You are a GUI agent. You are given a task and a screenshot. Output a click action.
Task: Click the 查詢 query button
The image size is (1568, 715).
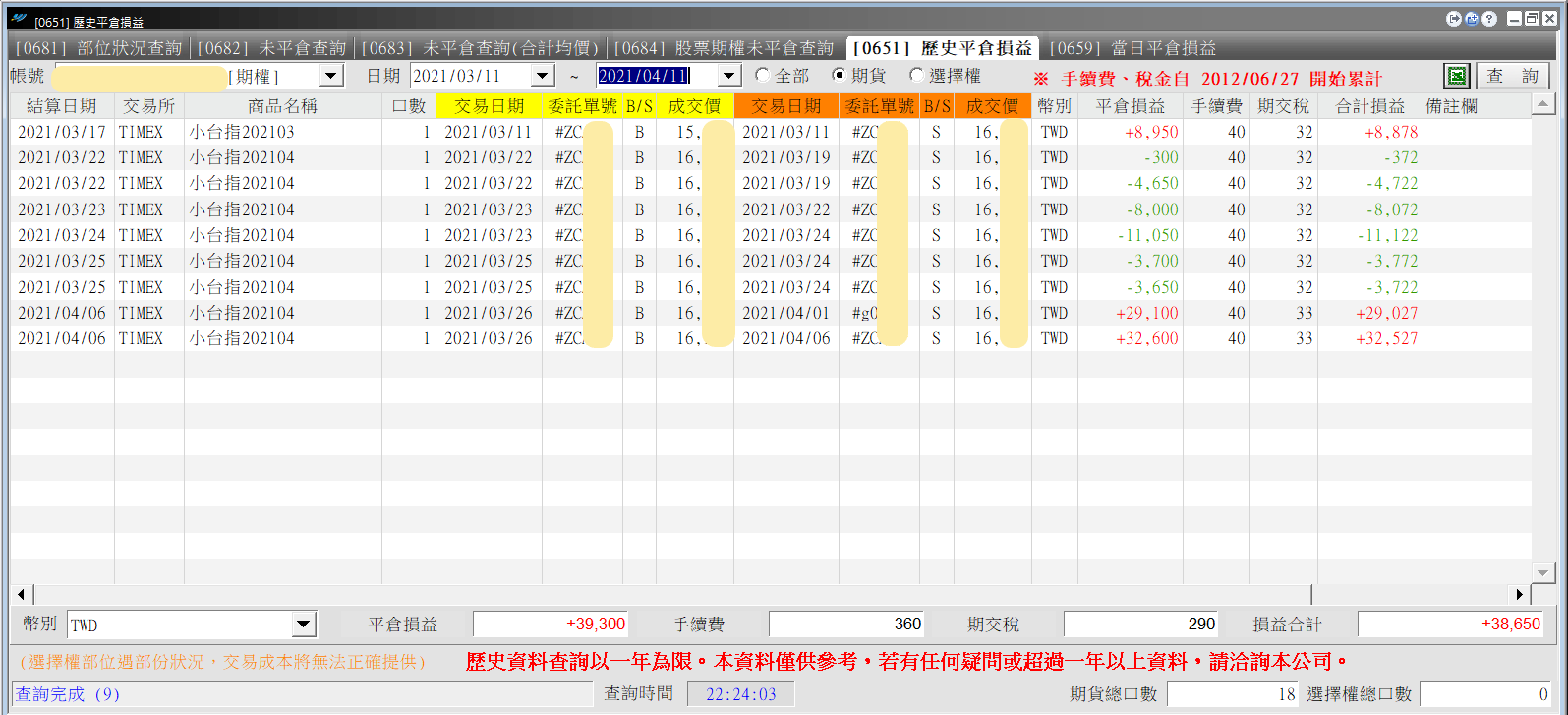coord(1512,76)
